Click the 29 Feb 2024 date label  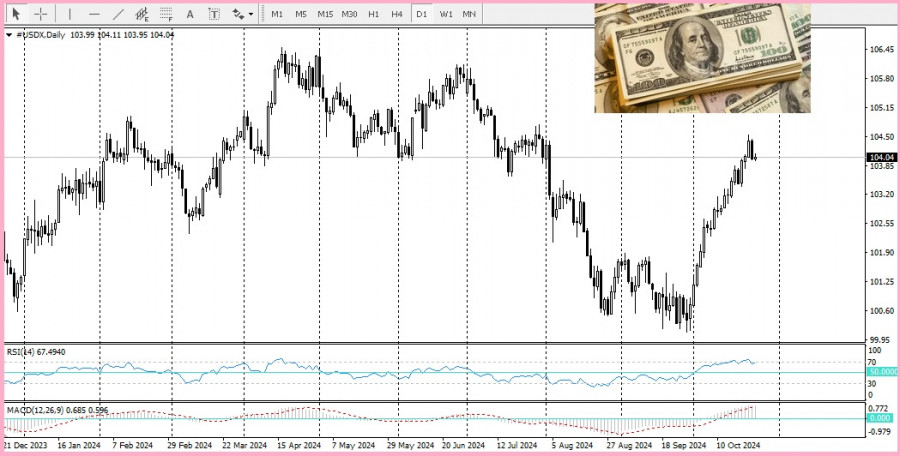pos(189,445)
